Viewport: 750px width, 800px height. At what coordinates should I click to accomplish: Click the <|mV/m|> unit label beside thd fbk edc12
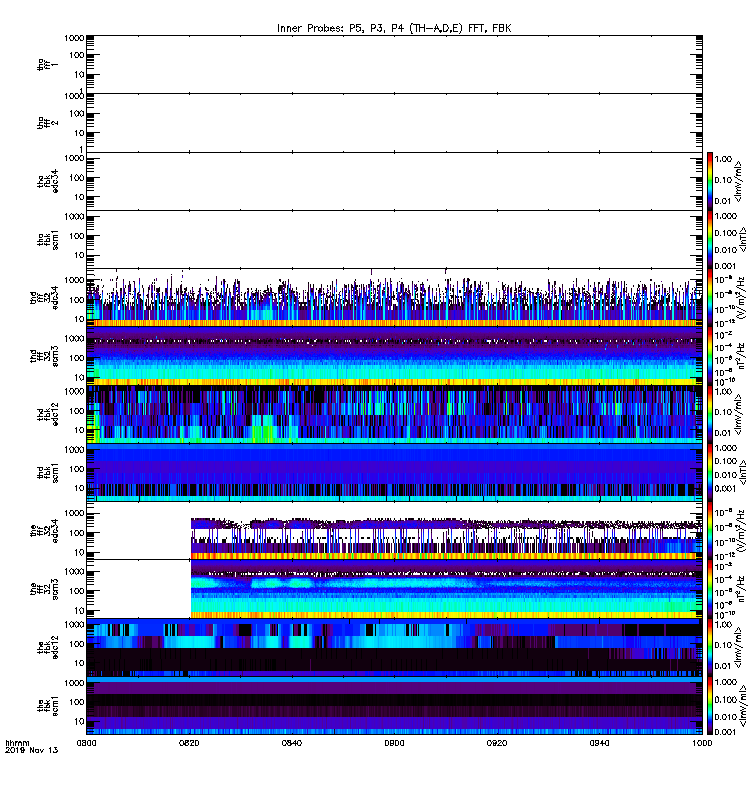pyautogui.click(x=738, y=414)
